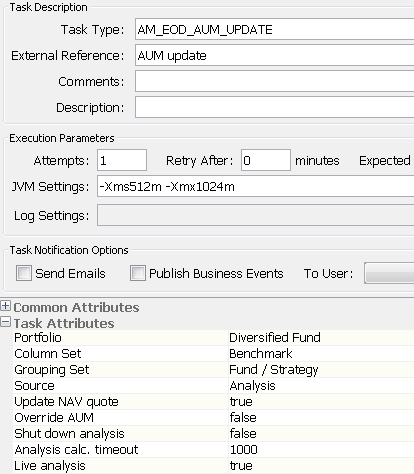Click the Task Type field
This screenshot has height=474, width=414.
[274, 30]
